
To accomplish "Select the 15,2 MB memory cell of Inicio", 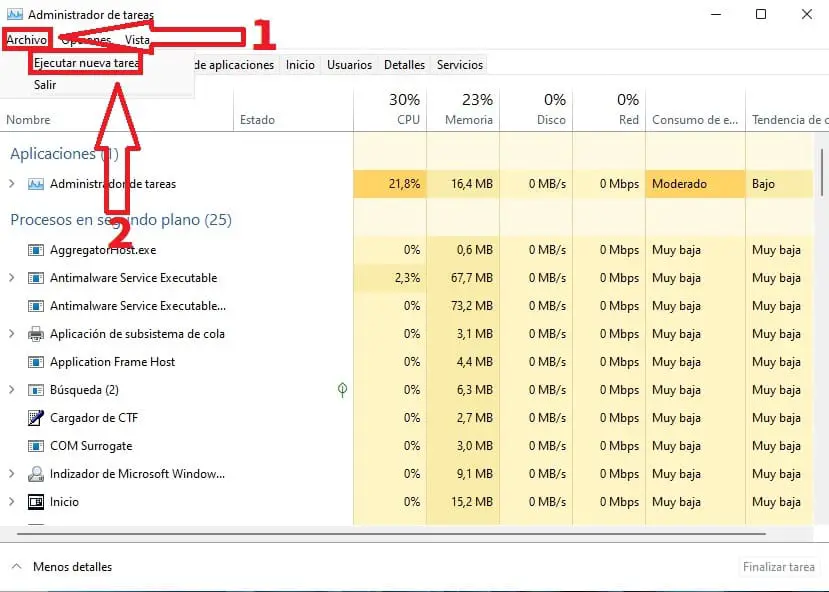I will 463,502.
